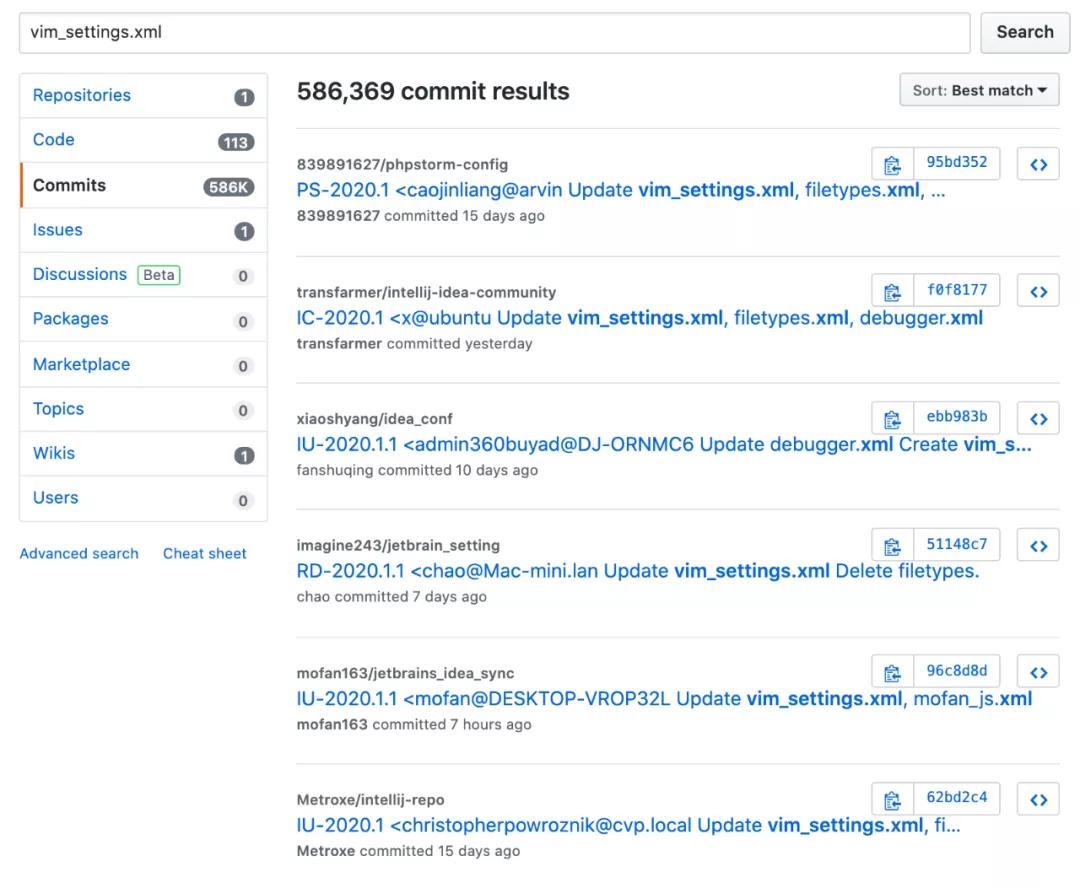This screenshot has height=888, width=1080.
Task: Open the Sort: Best match dropdown
Action: point(979,91)
